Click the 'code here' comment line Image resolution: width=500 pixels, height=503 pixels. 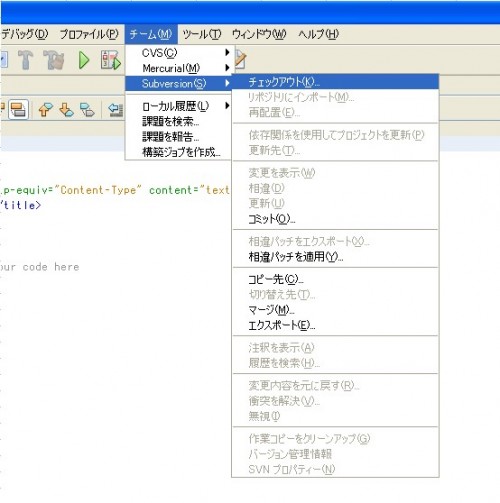(51, 267)
